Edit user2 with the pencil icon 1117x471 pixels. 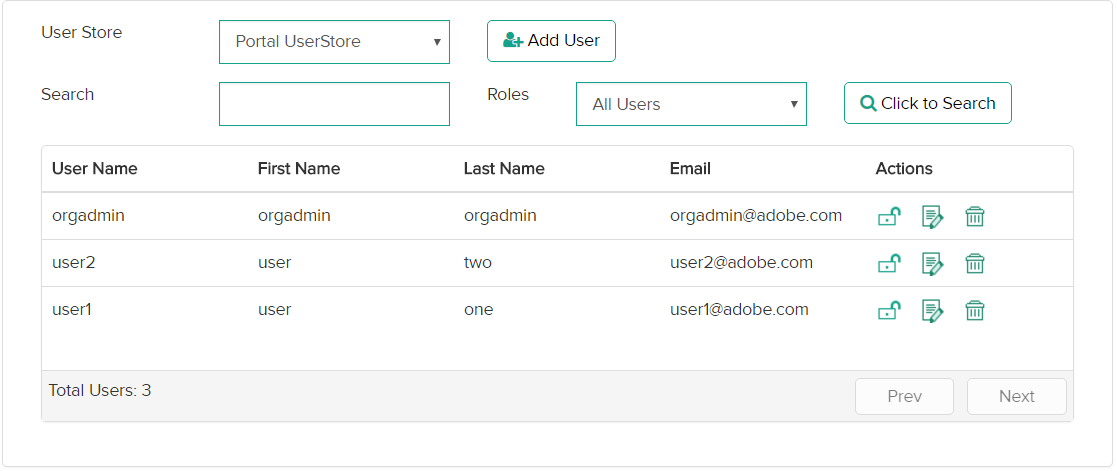click(x=932, y=263)
